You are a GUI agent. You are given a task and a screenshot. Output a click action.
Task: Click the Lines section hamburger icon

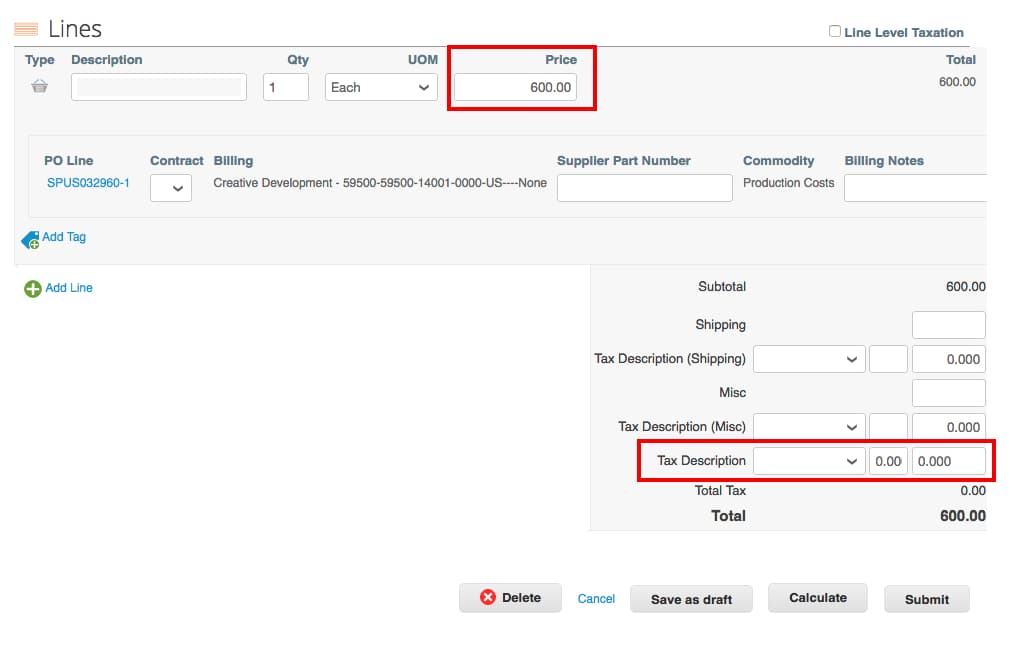(x=25, y=28)
